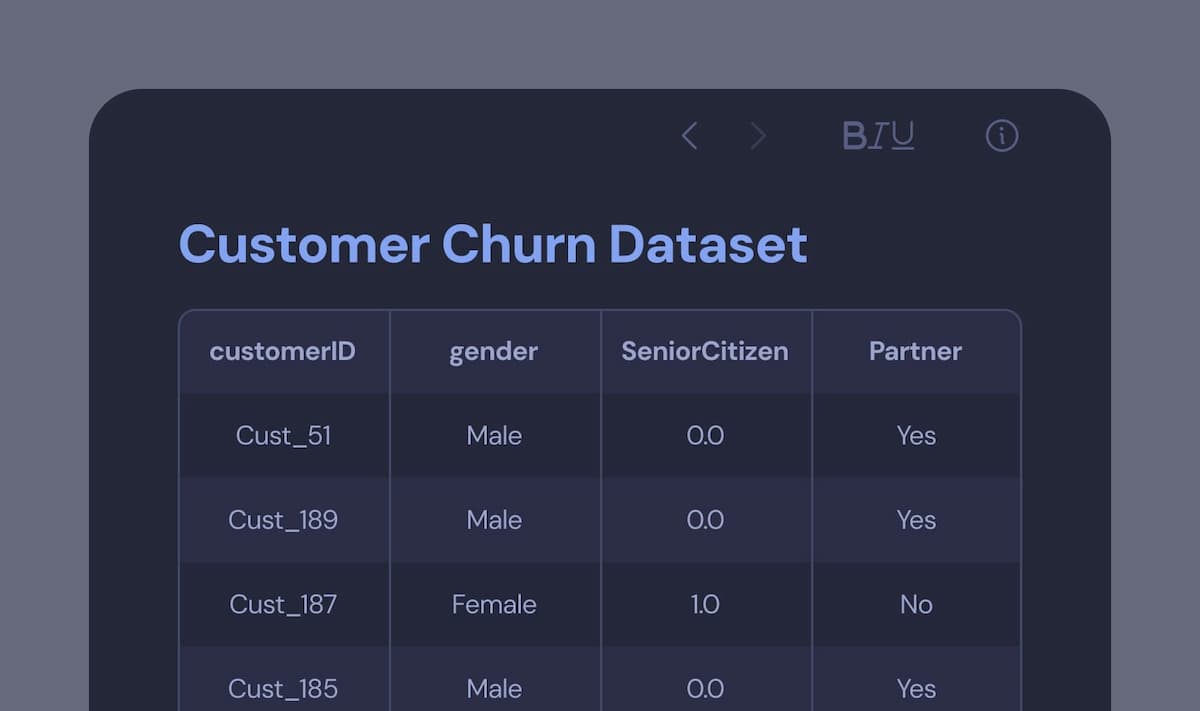Select the Partner column header
The height and width of the screenshot is (711, 1200).
click(915, 352)
